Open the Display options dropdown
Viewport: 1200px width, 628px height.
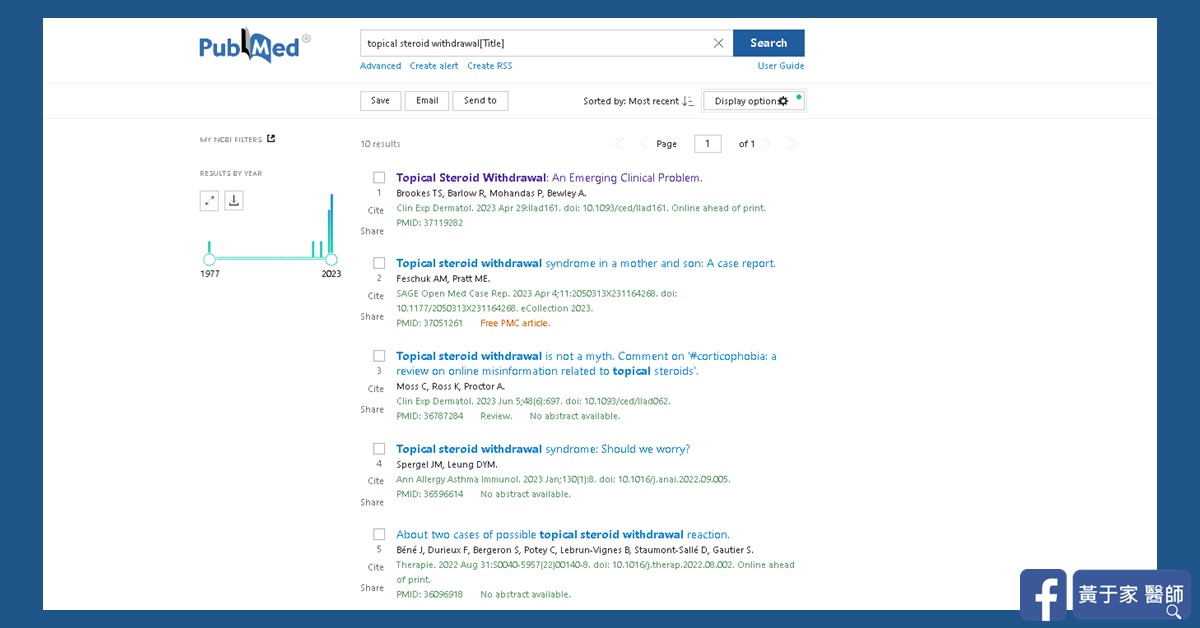pyautogui.click(x=753, y=101)
